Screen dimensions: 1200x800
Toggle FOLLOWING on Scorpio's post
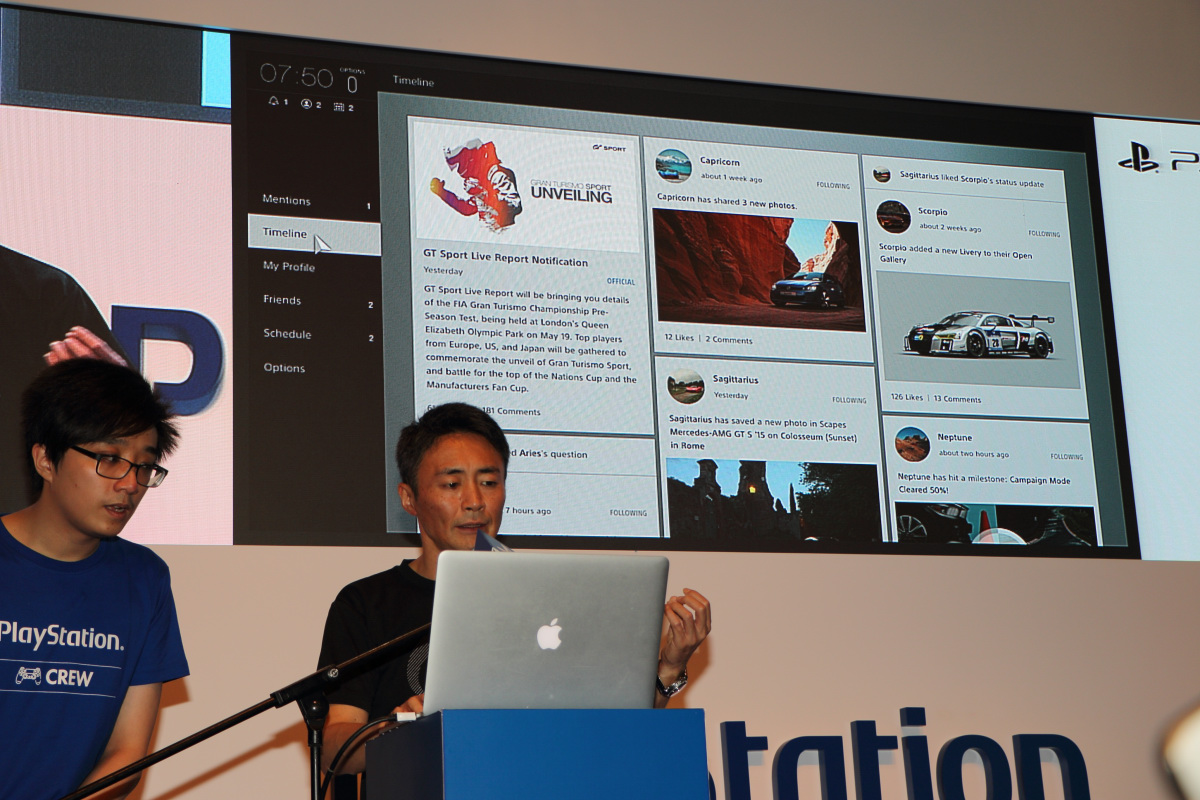coord(1044,233)
